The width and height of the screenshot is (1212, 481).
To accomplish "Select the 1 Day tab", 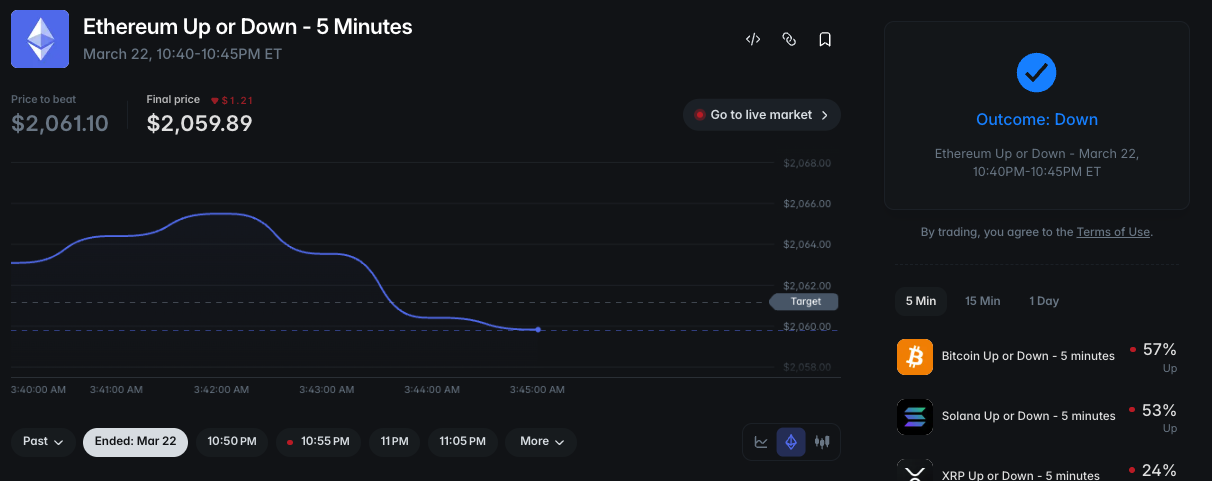I will coord(1044,301).
